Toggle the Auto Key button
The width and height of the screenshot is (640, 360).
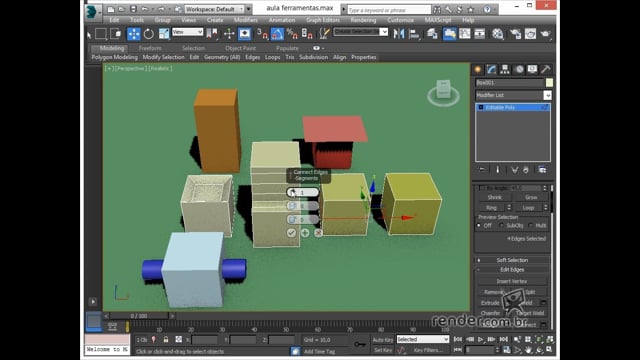click(382, 340)
